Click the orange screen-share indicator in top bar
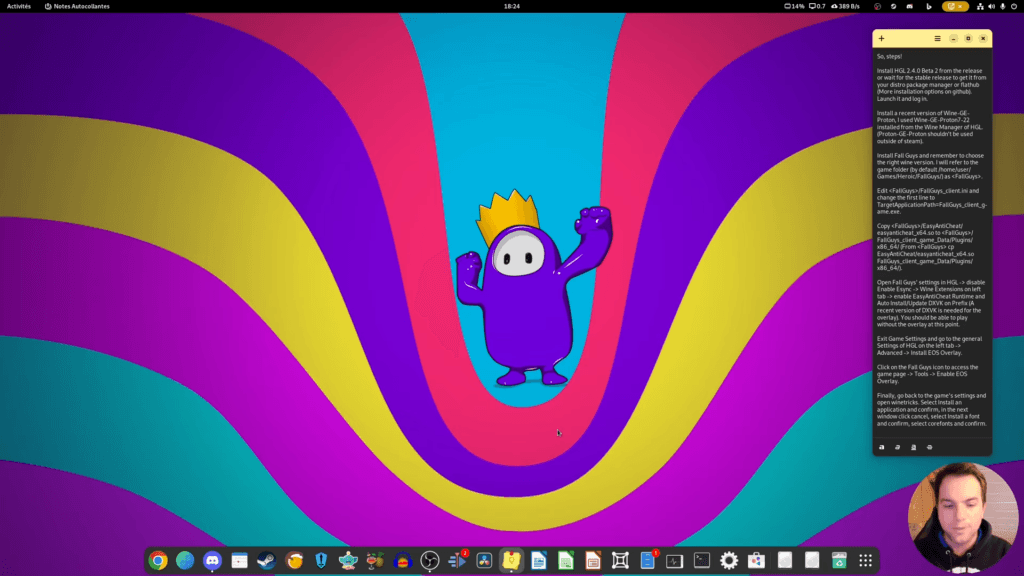The width and height of the screenshot is (1024, 576). pos(955,6)
